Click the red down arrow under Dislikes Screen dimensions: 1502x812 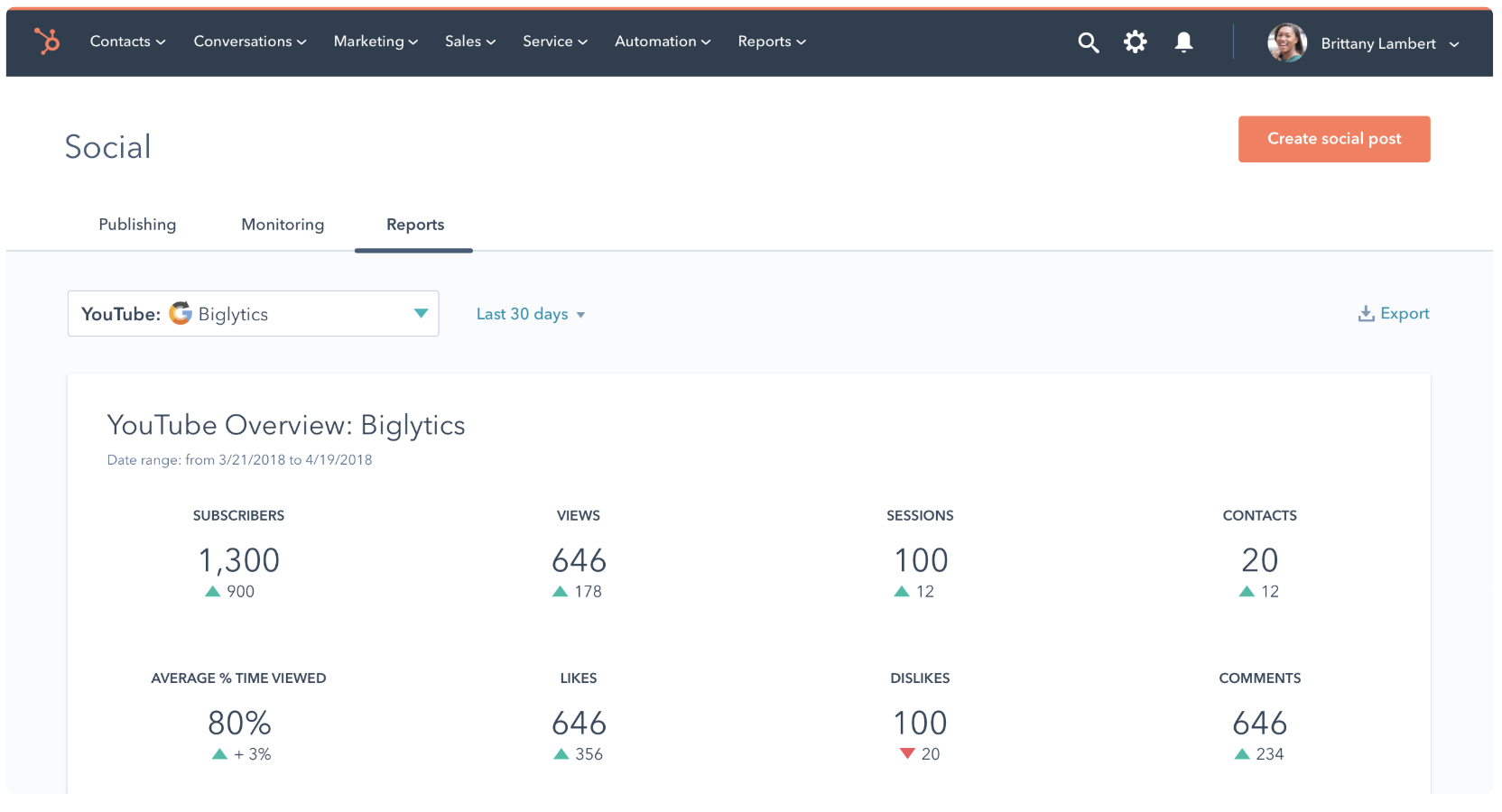pyautogui.click(x=907, y=753)
